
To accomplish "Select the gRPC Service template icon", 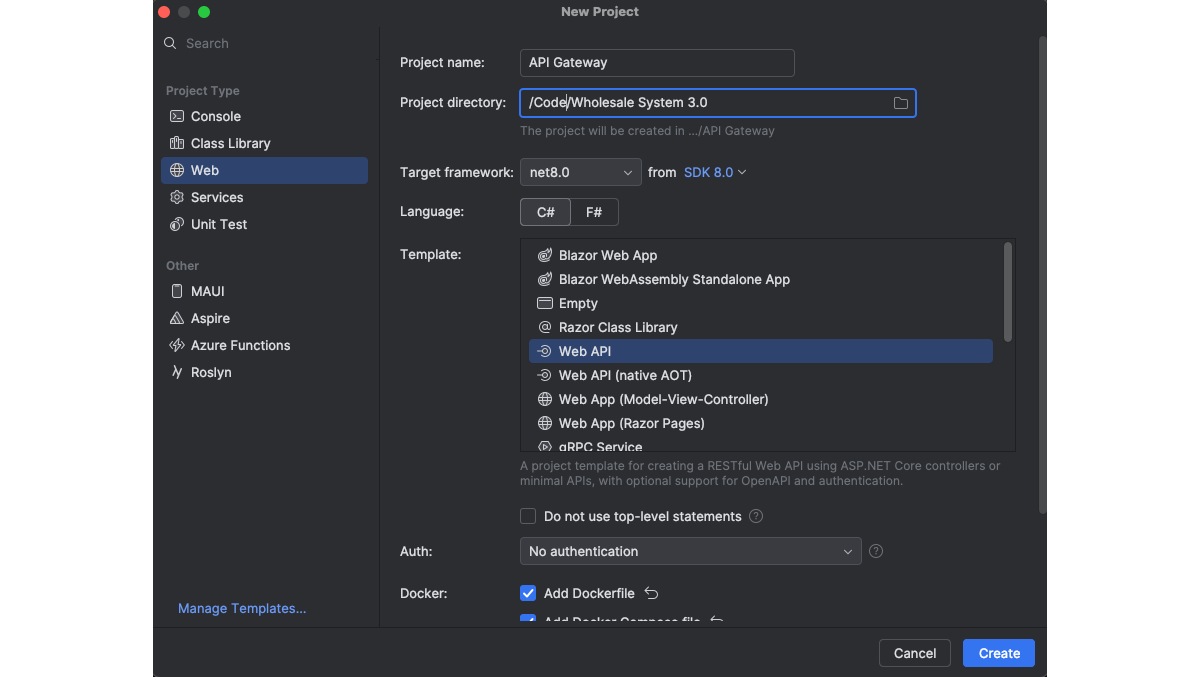I will tap(545, 446).
